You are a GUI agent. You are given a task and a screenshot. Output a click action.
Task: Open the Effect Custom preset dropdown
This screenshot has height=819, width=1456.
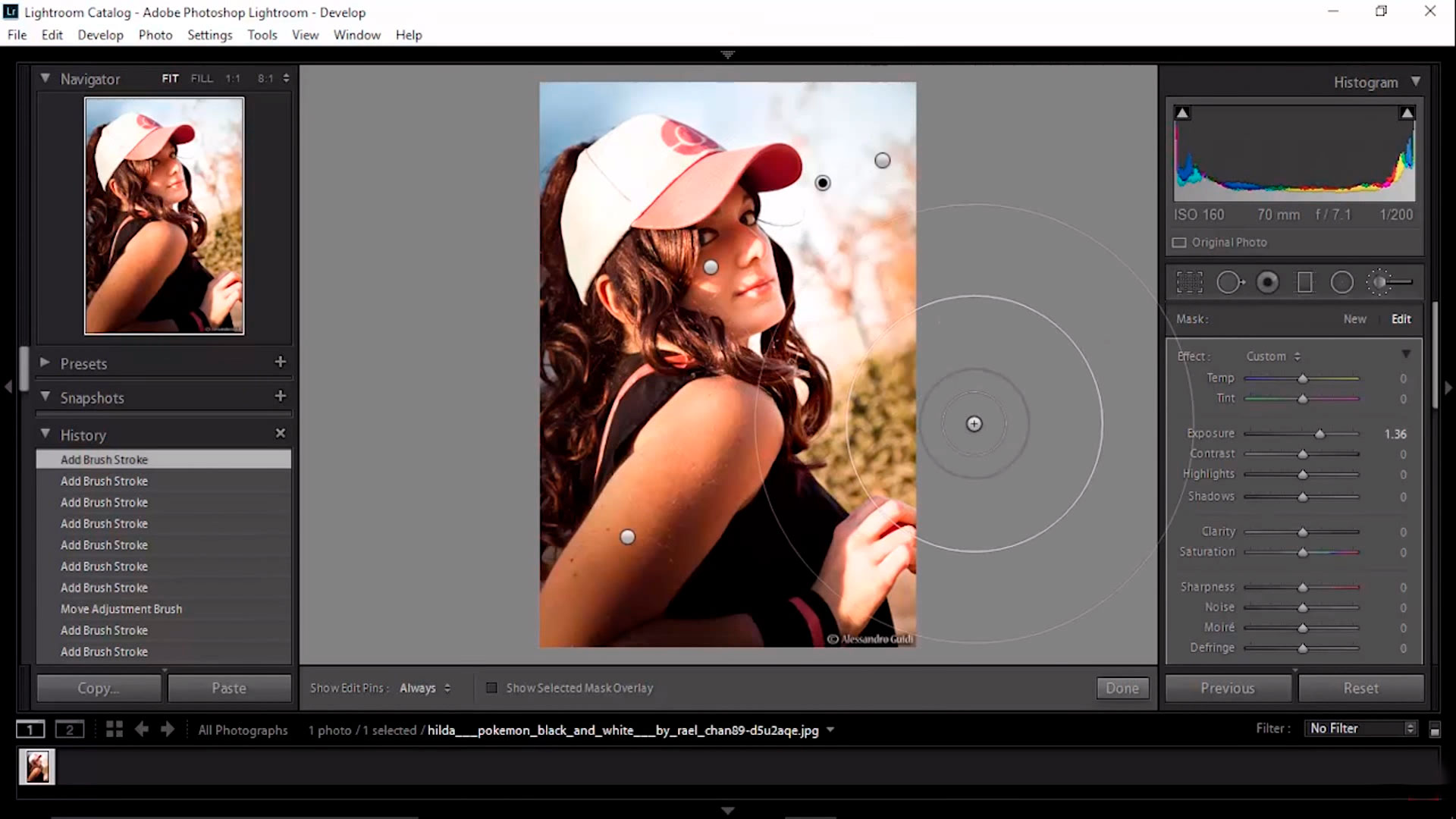coord(1273,356)
